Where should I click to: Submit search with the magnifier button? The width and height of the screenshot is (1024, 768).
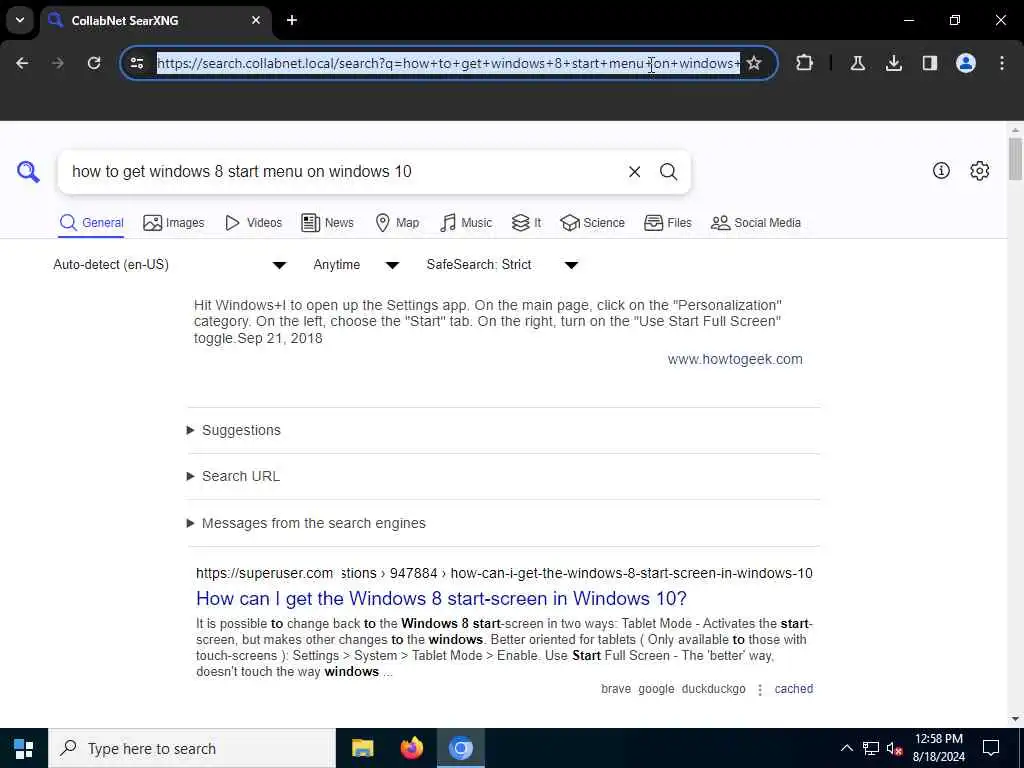(x=668, y=172)
